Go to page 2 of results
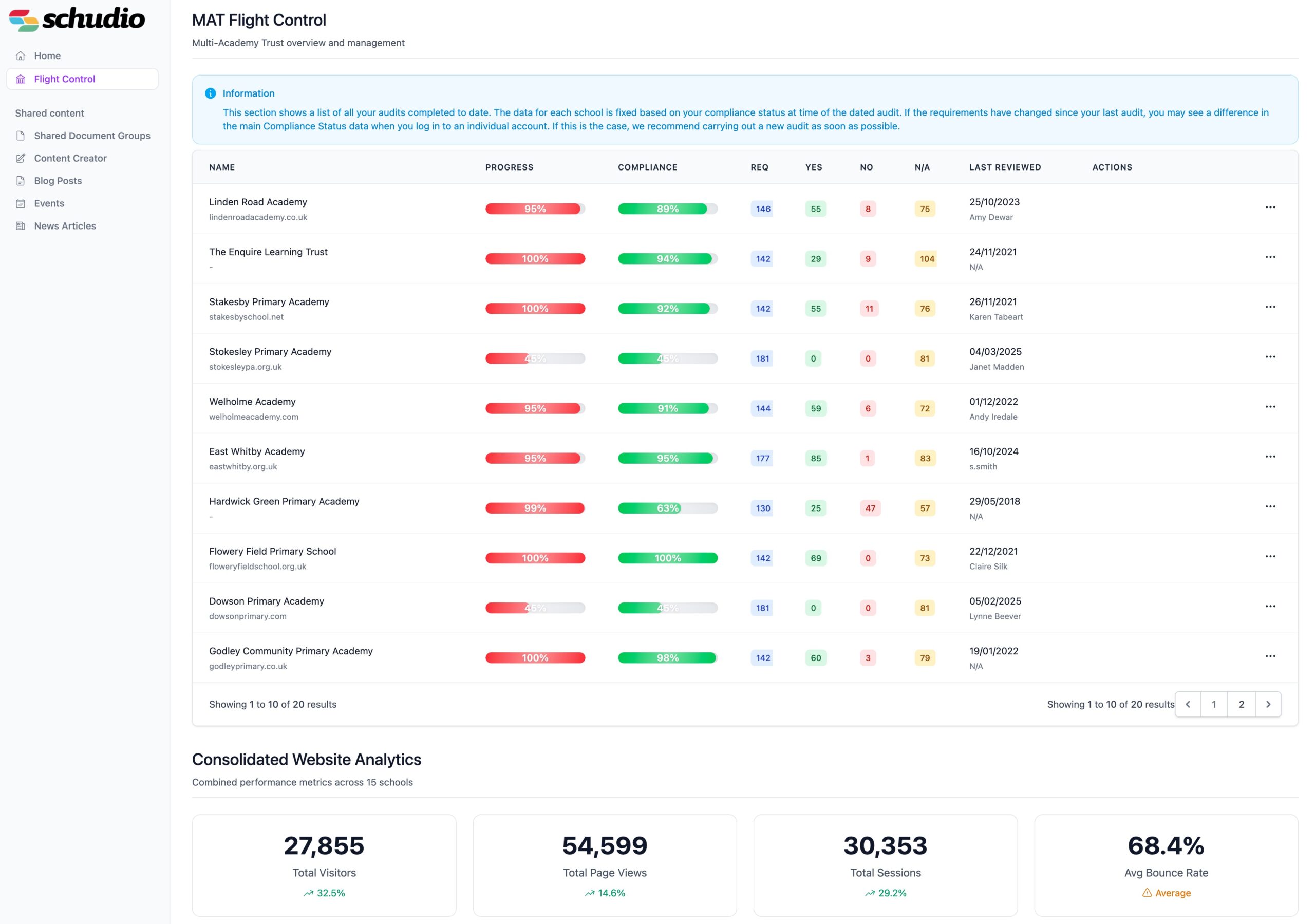The image size is (1315, 924). (x=1241, y=705)
